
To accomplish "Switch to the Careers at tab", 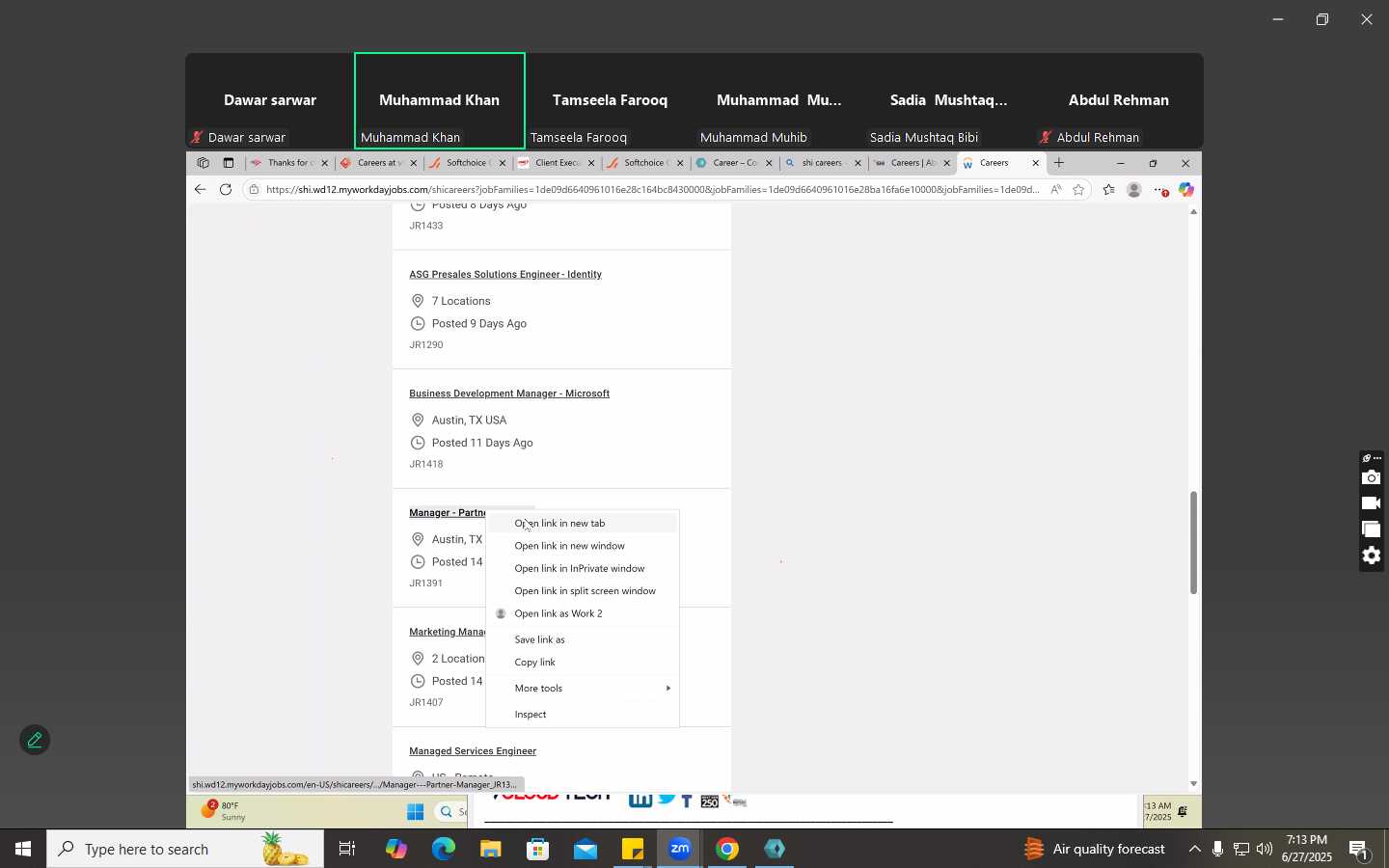I will [376, 163].
